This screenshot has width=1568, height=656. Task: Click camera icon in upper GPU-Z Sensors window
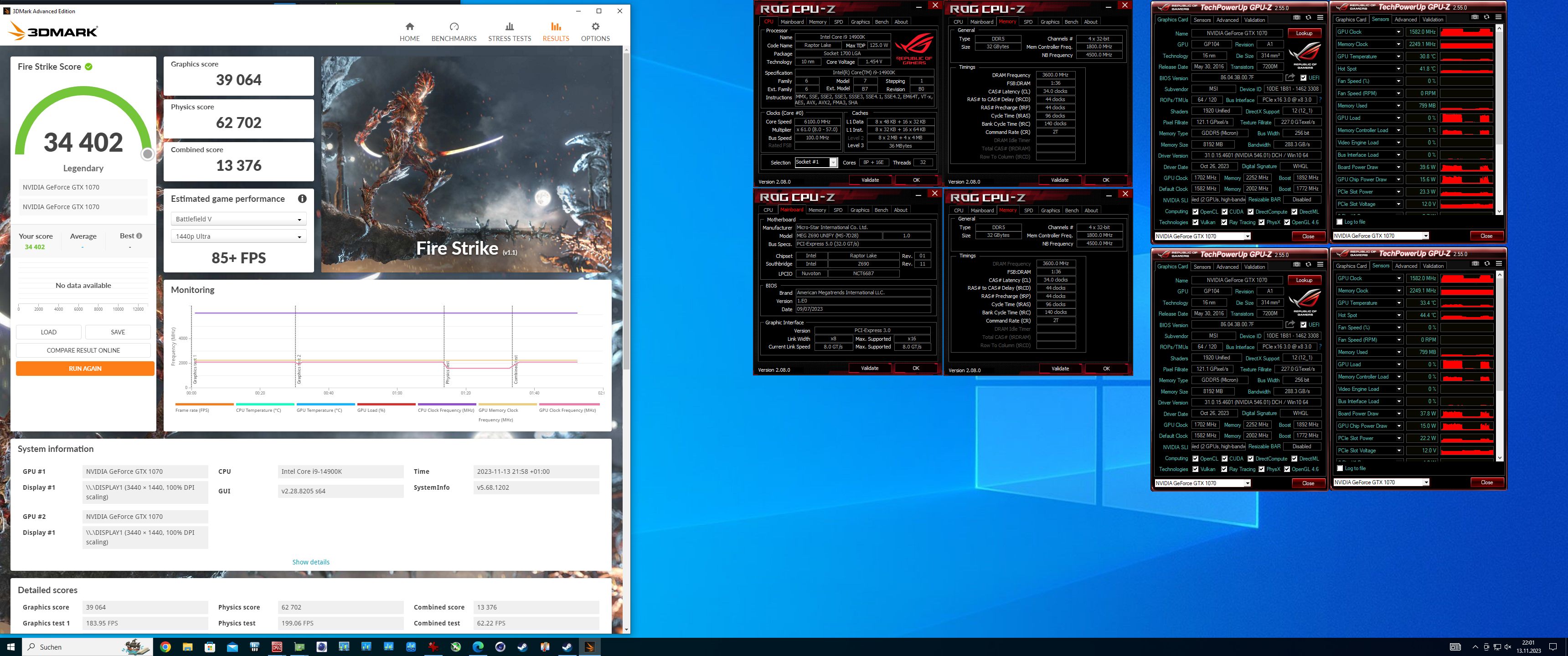point(1475,17)
